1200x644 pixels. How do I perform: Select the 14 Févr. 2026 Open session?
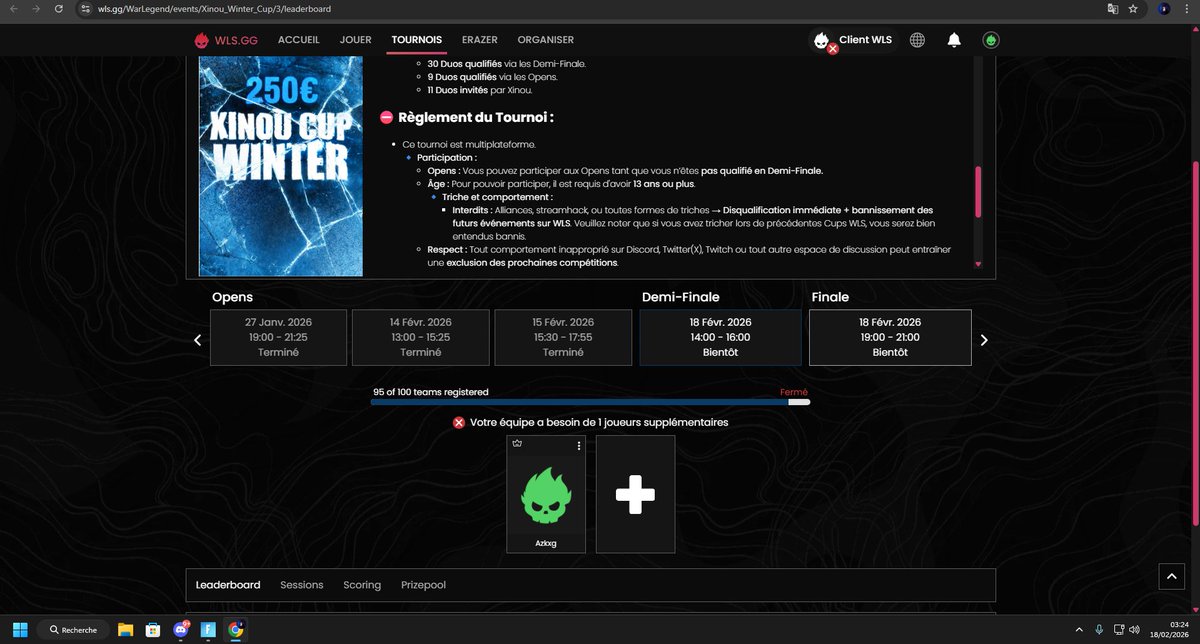click(x=421, y=338)
